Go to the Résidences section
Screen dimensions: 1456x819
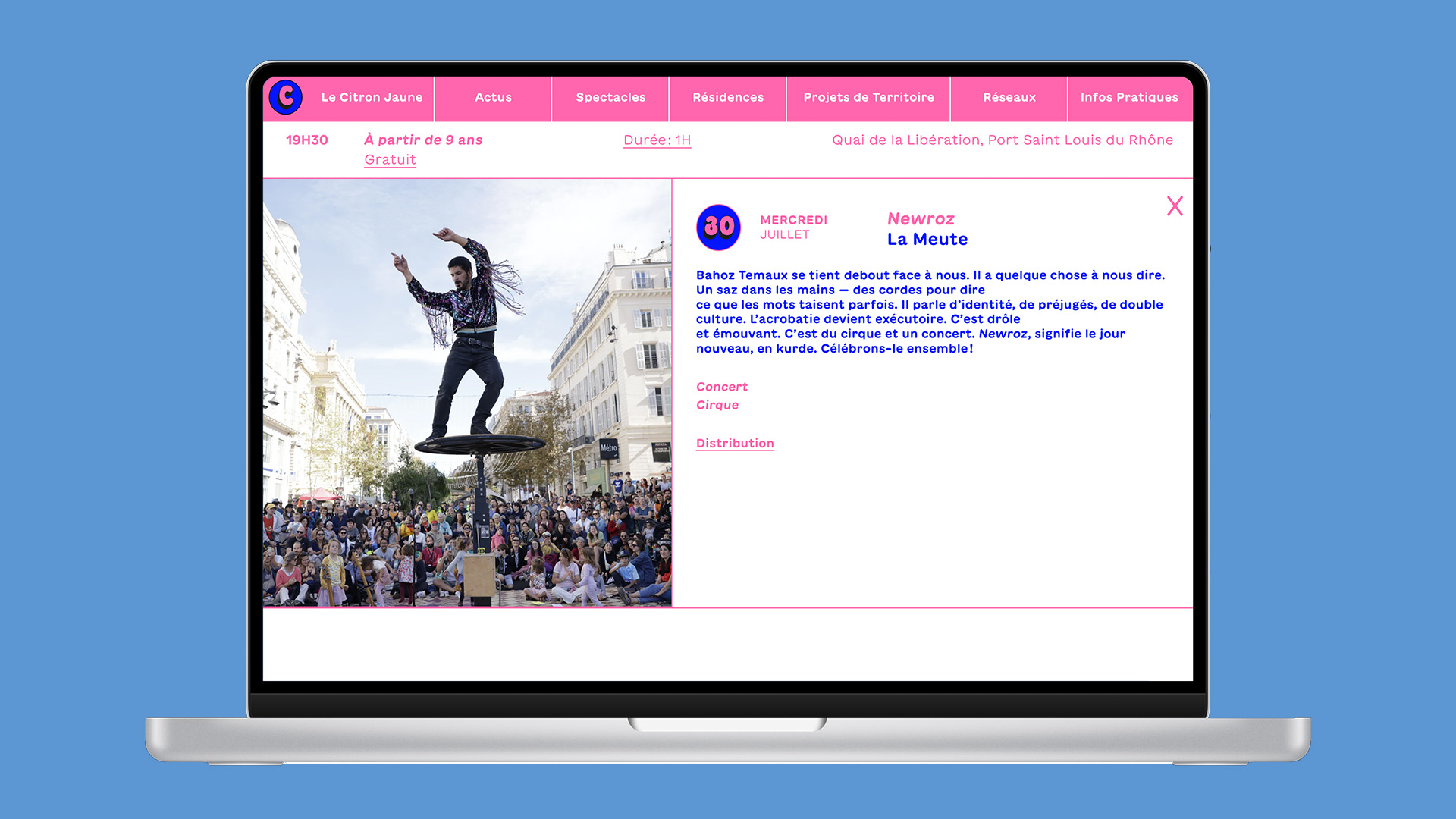click(728, 97)
